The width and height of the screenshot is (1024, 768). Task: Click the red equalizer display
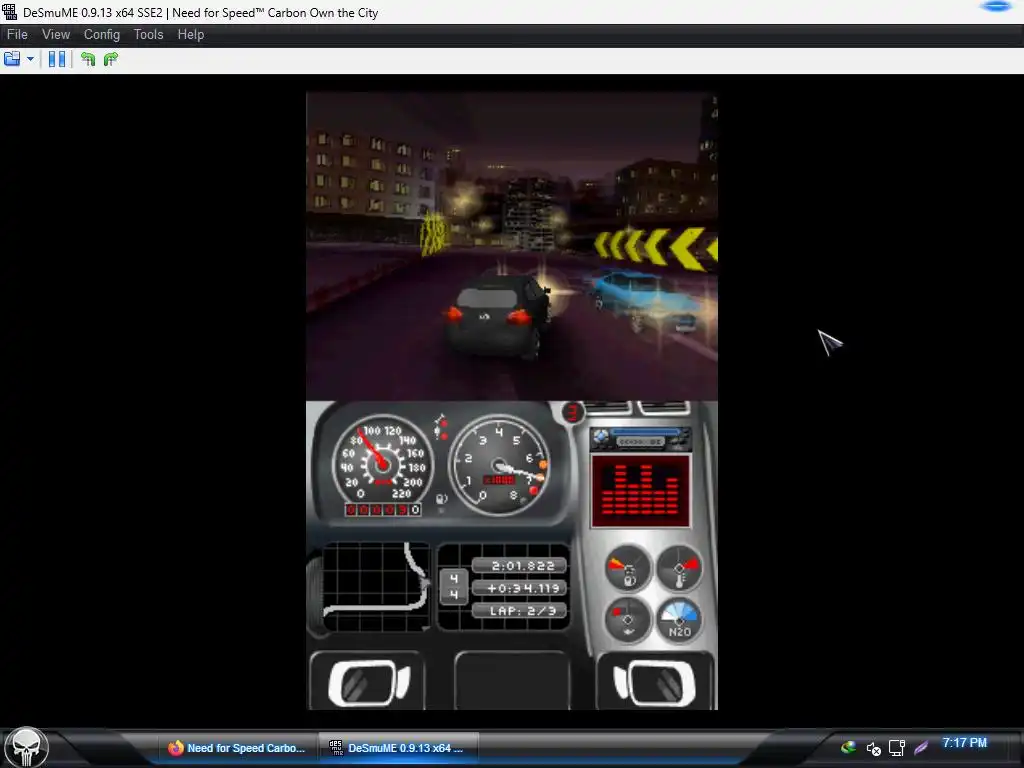(641, 491)
